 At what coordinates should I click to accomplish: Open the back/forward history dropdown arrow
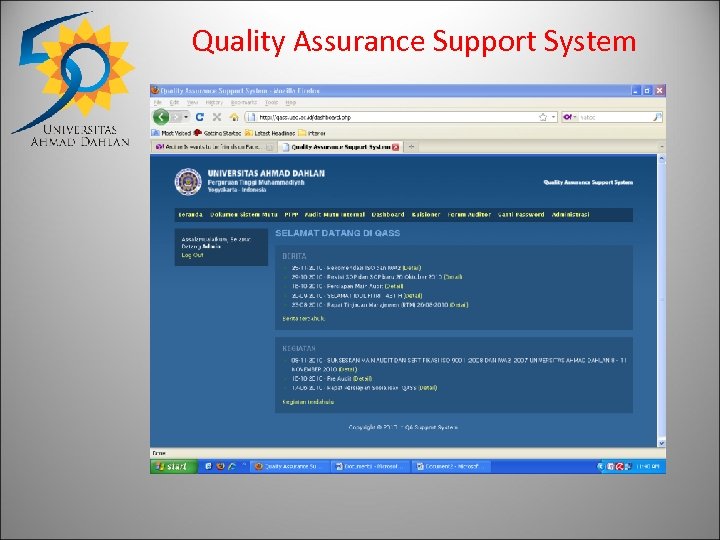point(186,117)
